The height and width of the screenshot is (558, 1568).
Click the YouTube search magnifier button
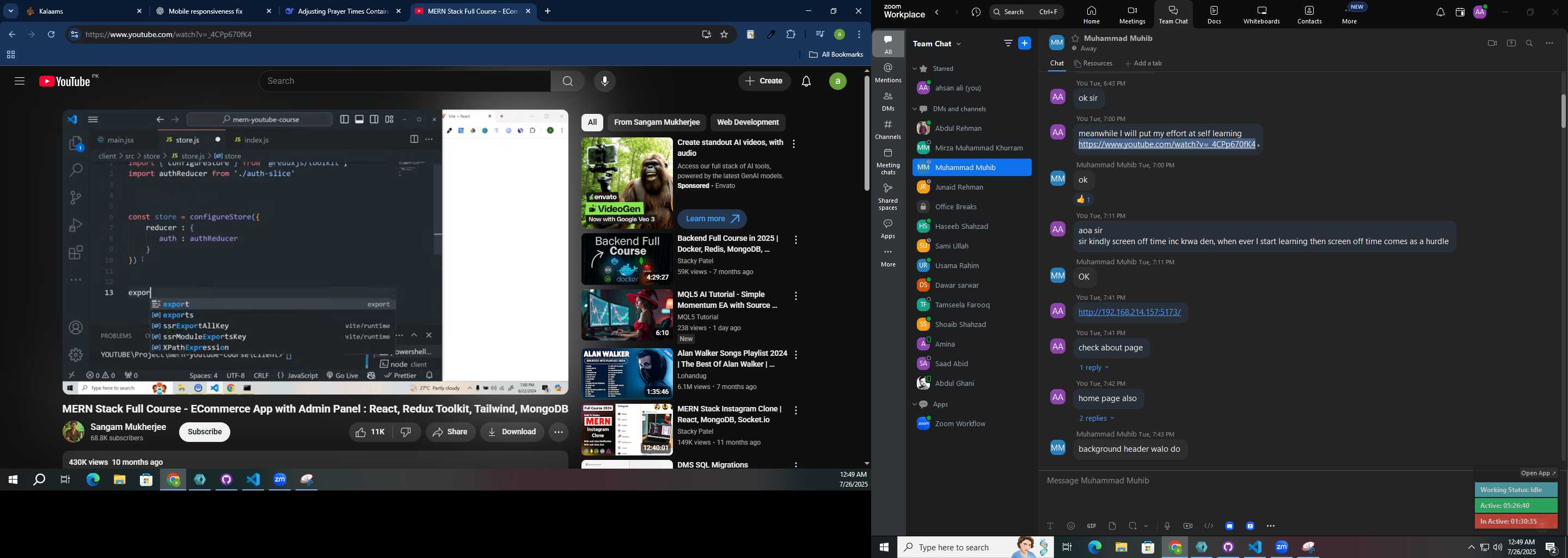567,81
